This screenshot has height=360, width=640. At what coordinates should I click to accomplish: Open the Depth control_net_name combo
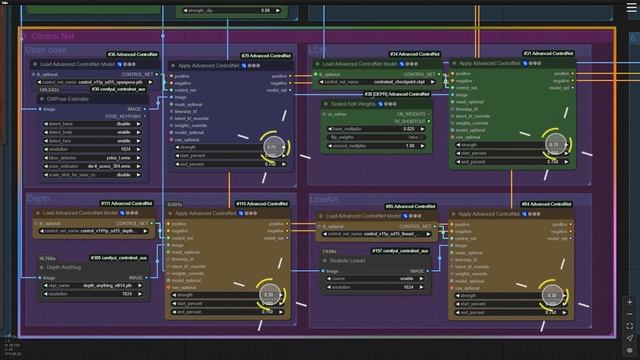(93, 231)
